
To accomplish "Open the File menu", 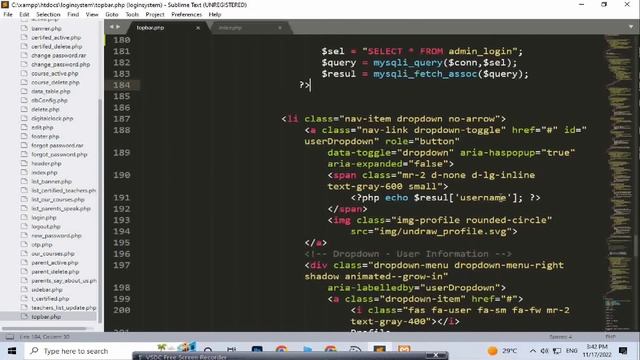I will 8,14.
